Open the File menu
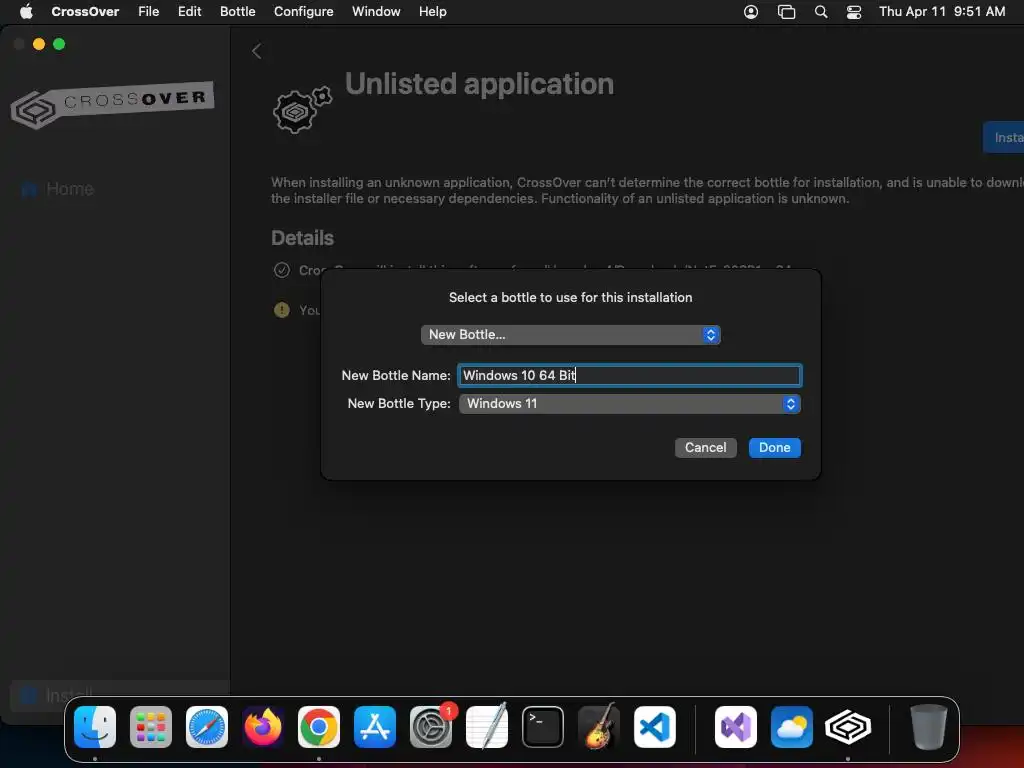The height and width of the screenshot is (768, 1024). (x=148, y=11)
